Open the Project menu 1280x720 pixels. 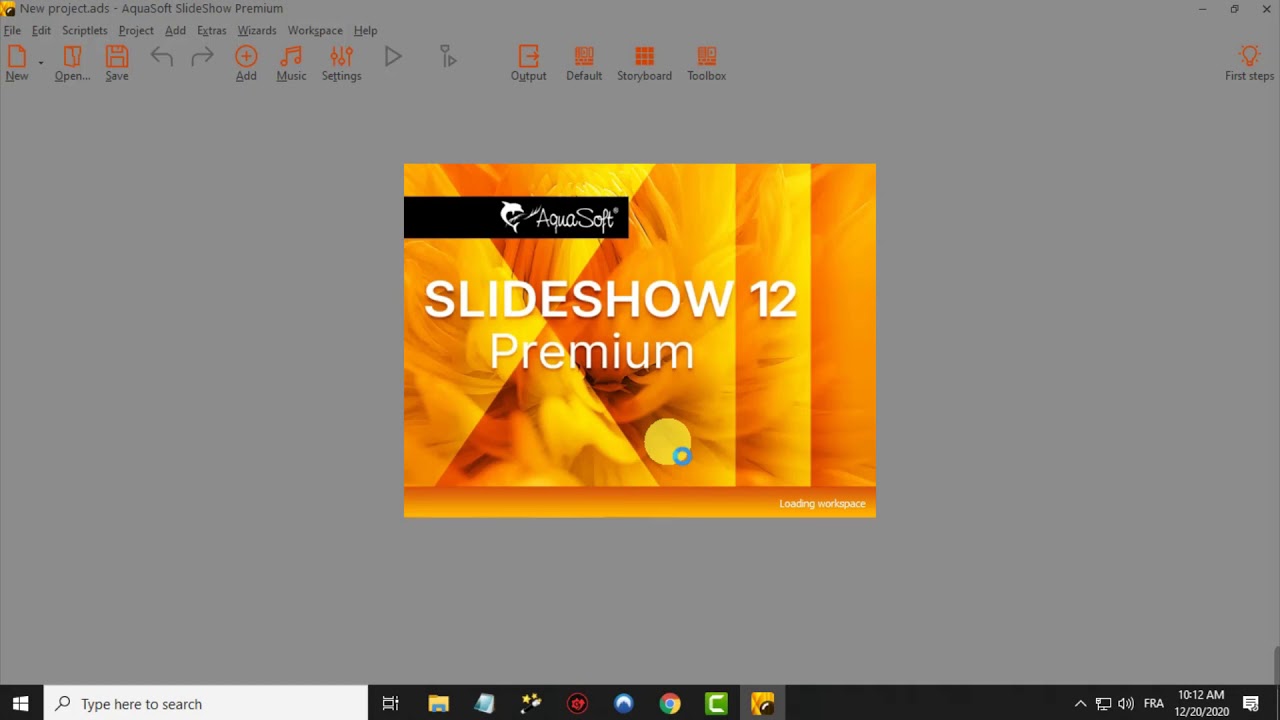(136, 30)
